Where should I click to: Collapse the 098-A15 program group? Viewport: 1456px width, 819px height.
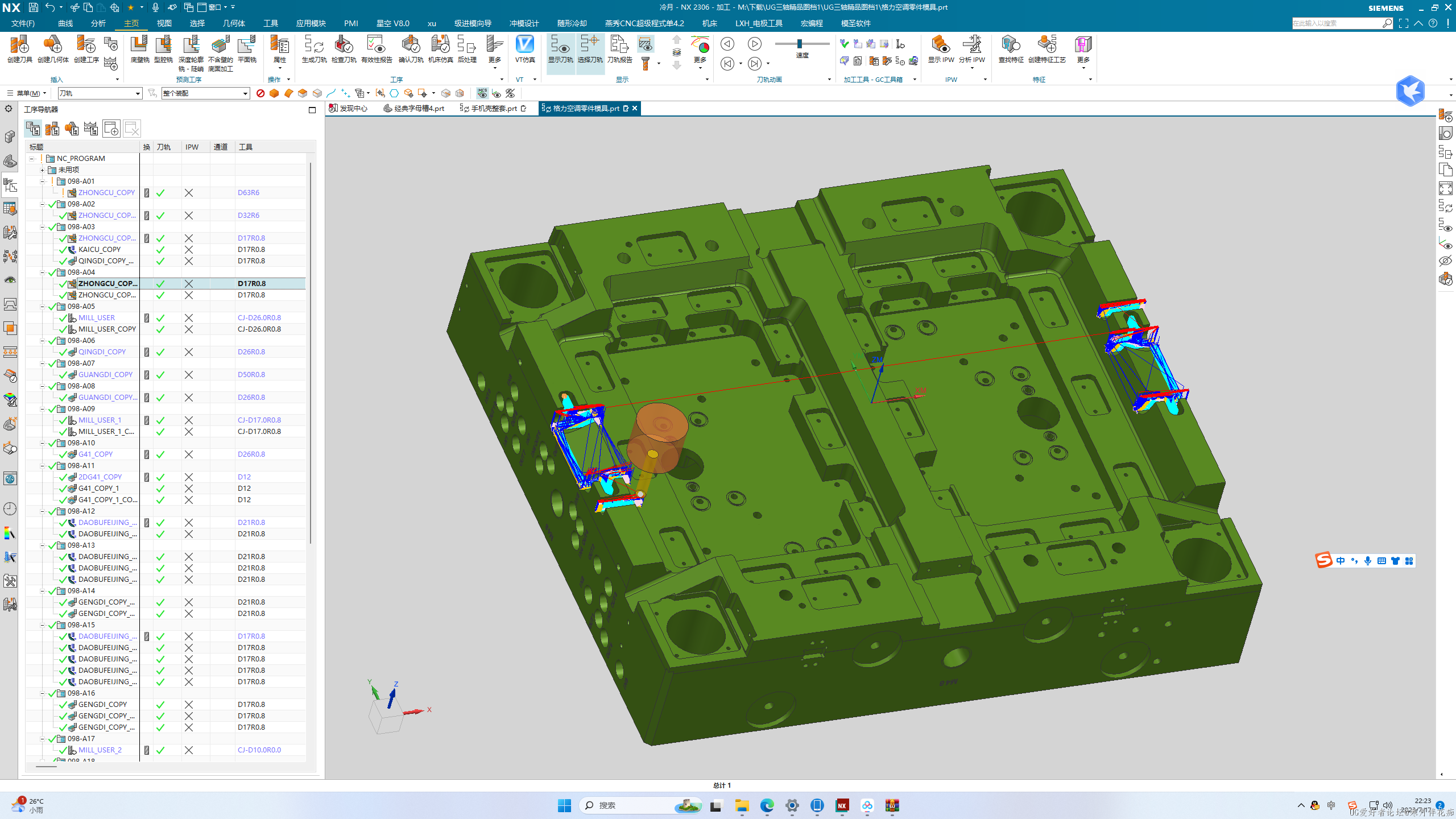pyautogui.click(x=42, y=625)
